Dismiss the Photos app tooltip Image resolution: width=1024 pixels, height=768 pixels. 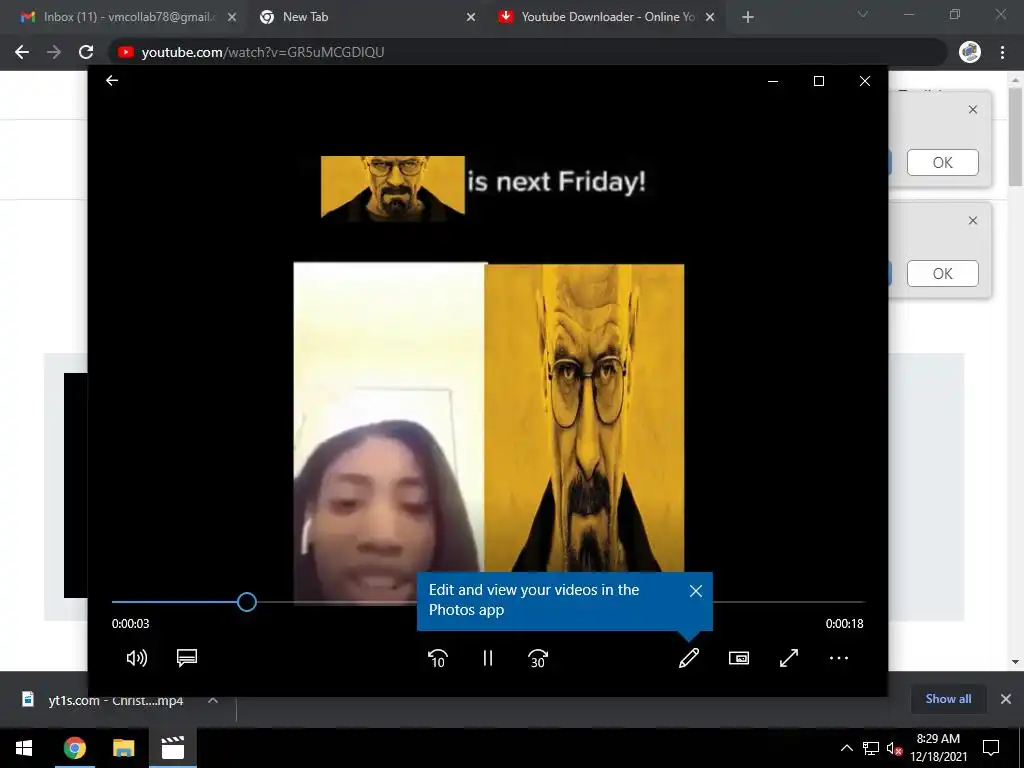point(696,591)
